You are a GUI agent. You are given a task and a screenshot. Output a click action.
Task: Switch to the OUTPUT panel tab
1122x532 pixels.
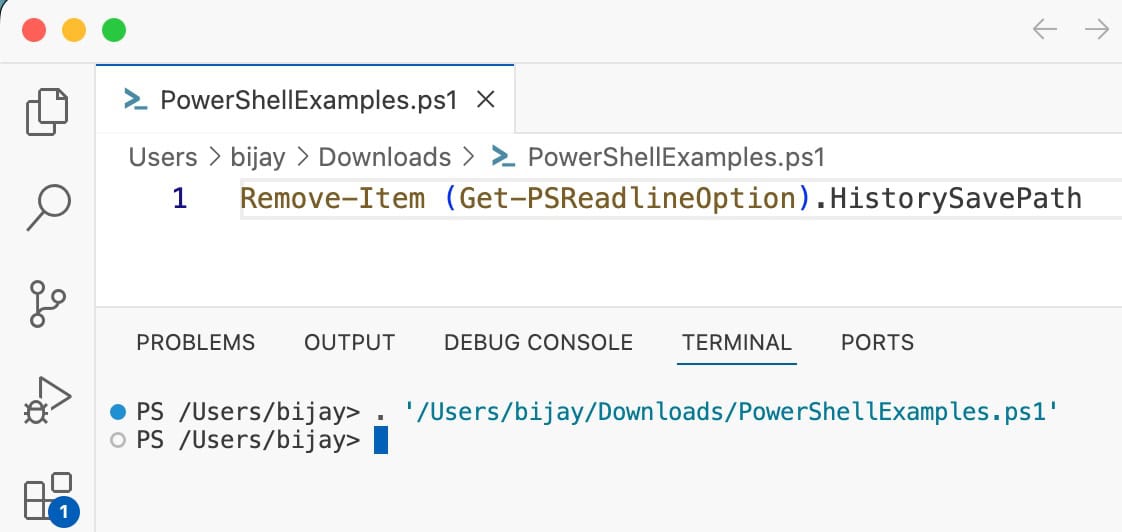349,342
